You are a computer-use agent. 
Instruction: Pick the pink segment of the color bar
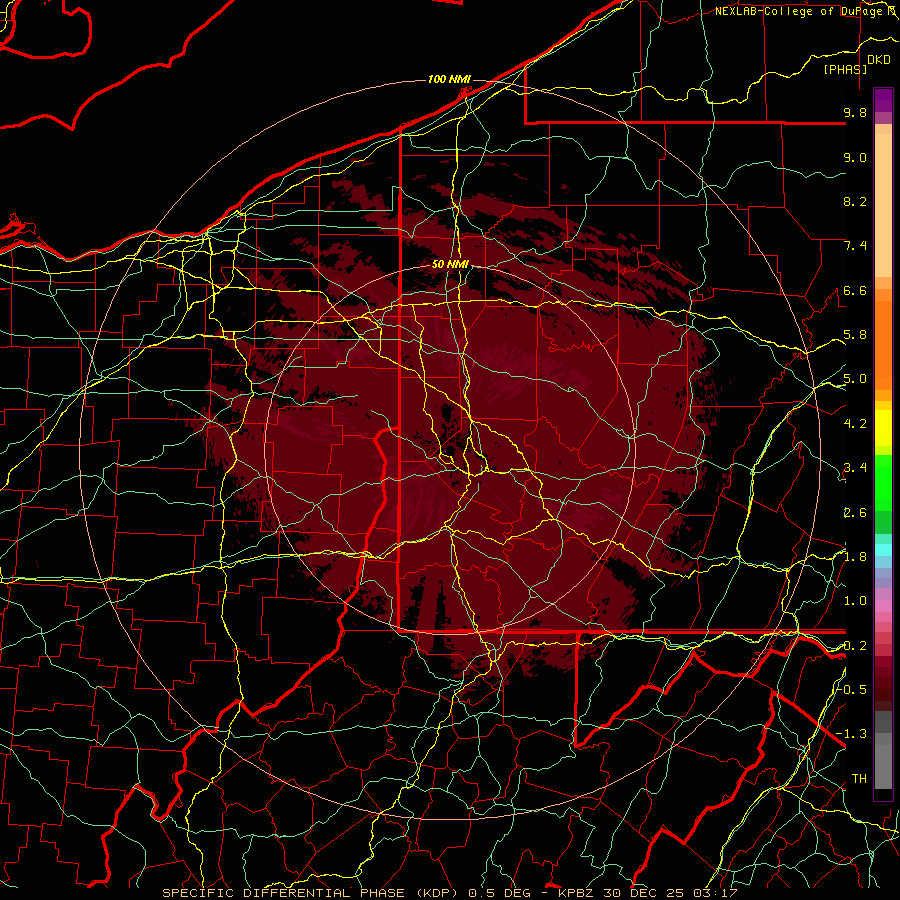(x=883, y=606)
